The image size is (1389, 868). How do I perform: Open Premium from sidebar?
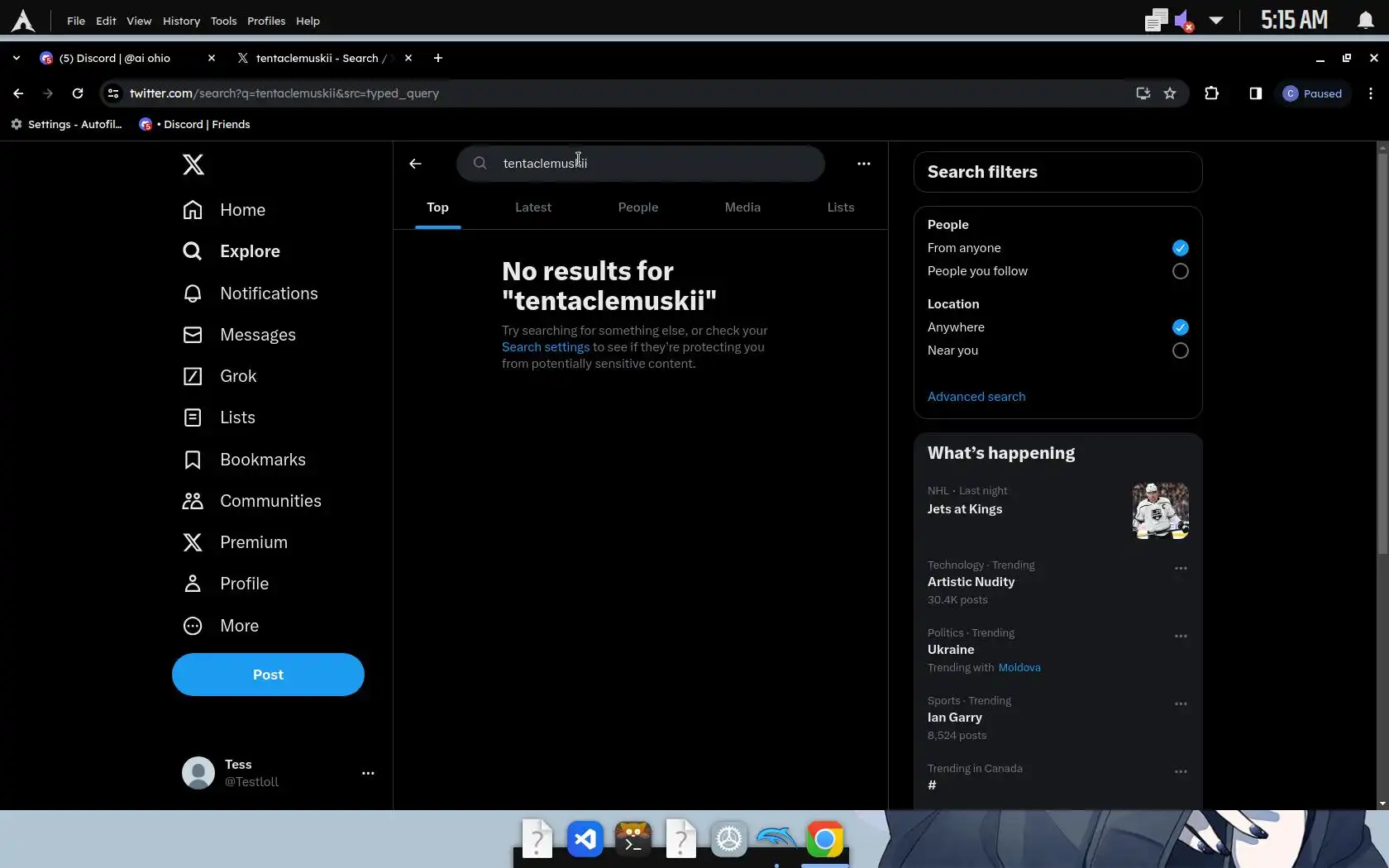click(x=235, y=542)
